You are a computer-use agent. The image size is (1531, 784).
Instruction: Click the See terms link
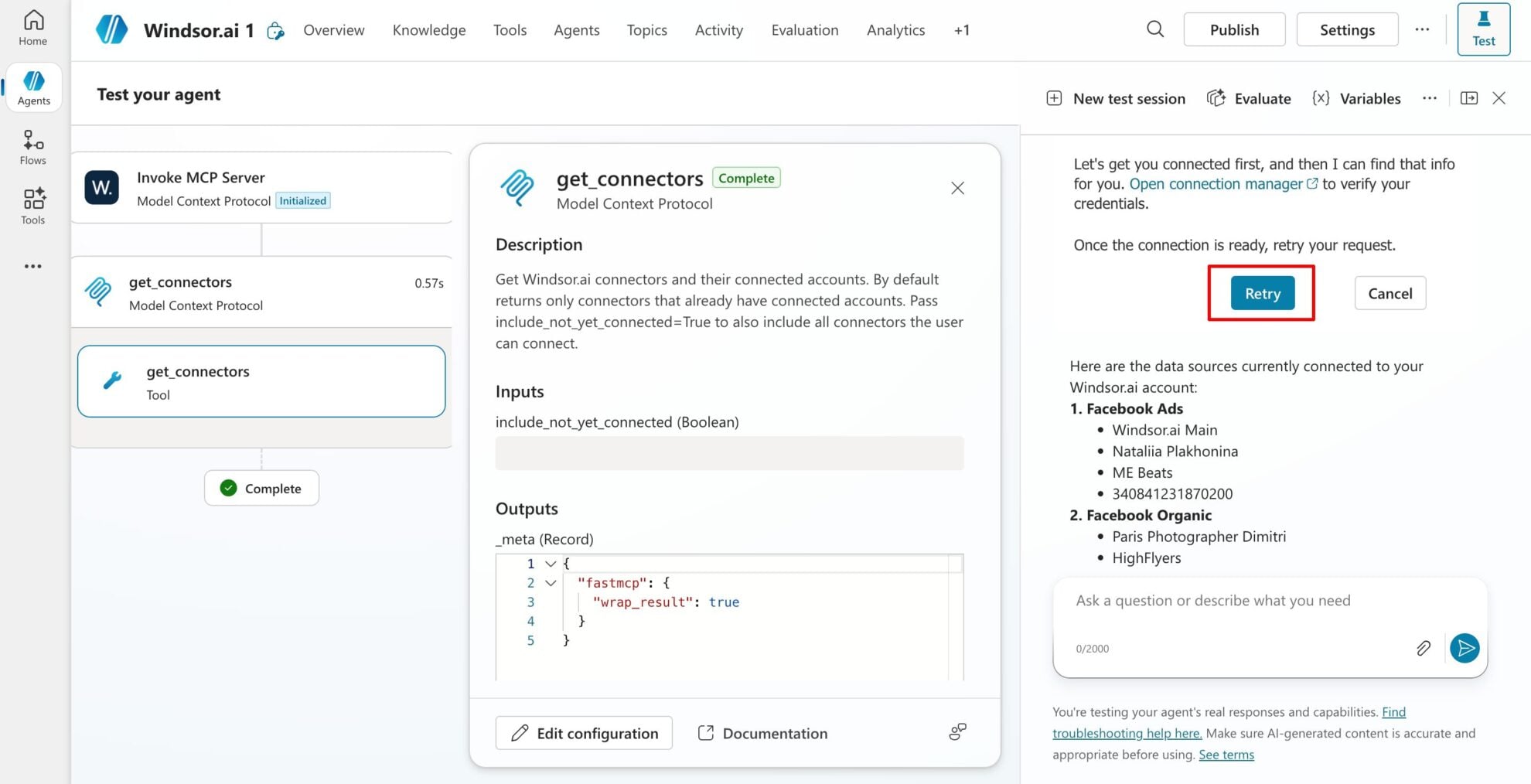(x=1226, y=755)
